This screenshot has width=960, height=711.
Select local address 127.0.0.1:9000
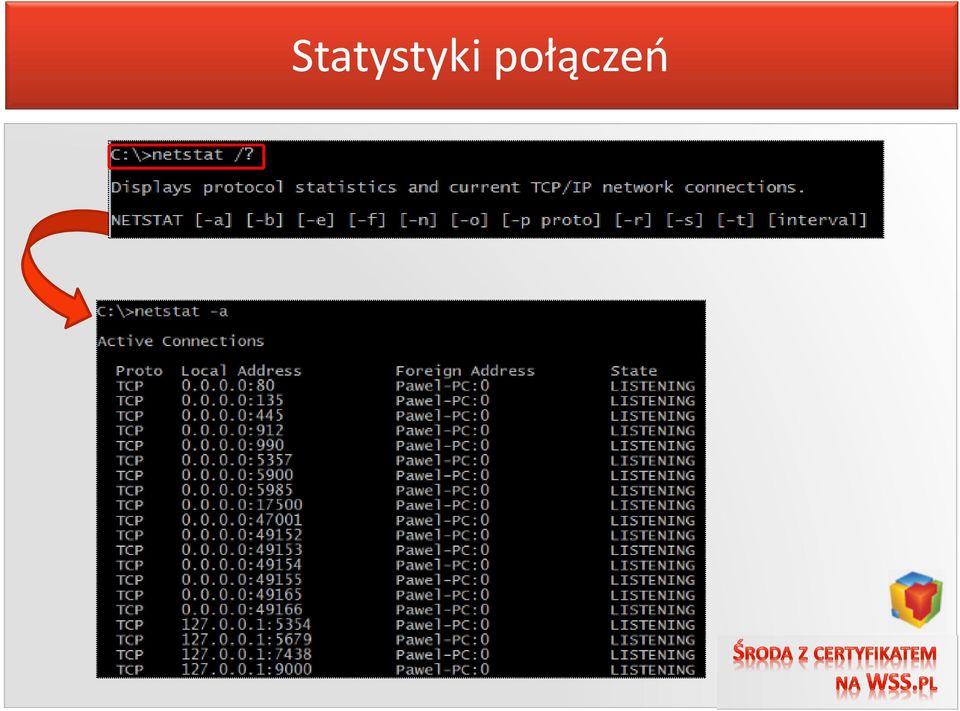point(246,669)
